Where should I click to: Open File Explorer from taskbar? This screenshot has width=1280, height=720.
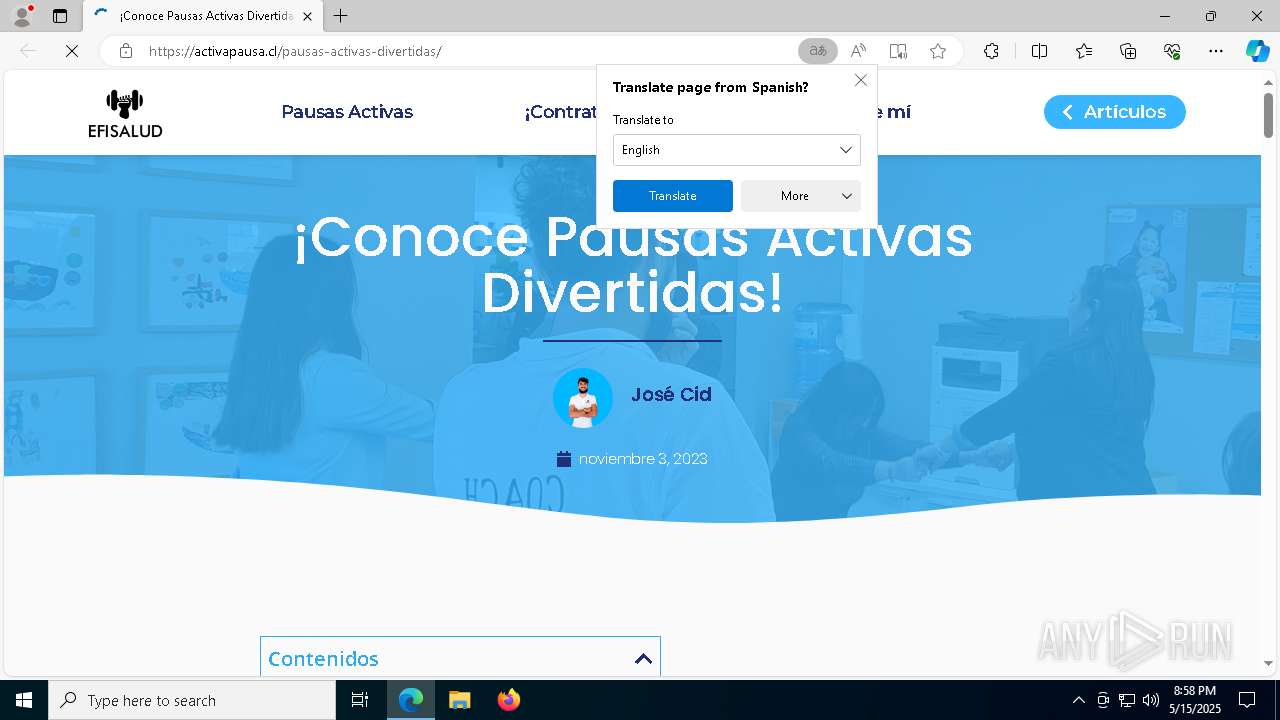tap(459, 700)
